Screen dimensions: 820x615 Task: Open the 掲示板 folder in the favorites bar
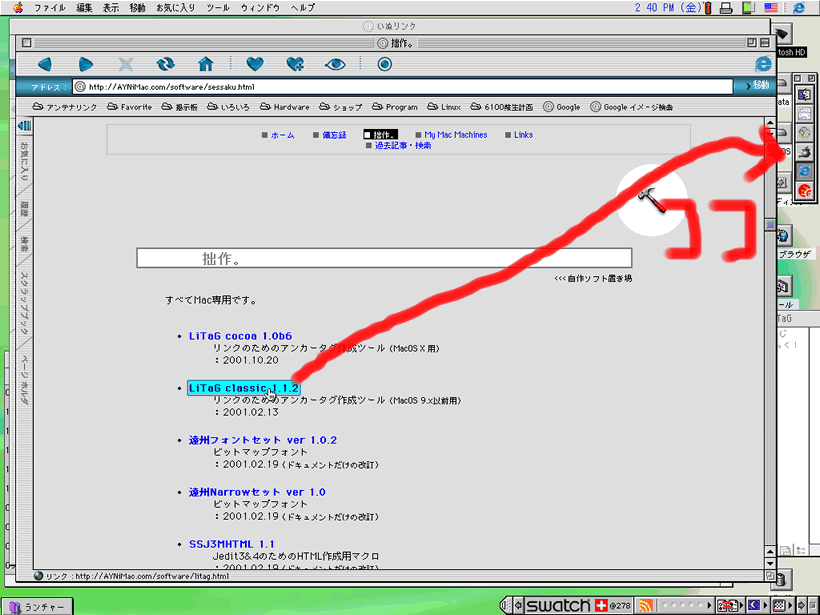(179, 107)
